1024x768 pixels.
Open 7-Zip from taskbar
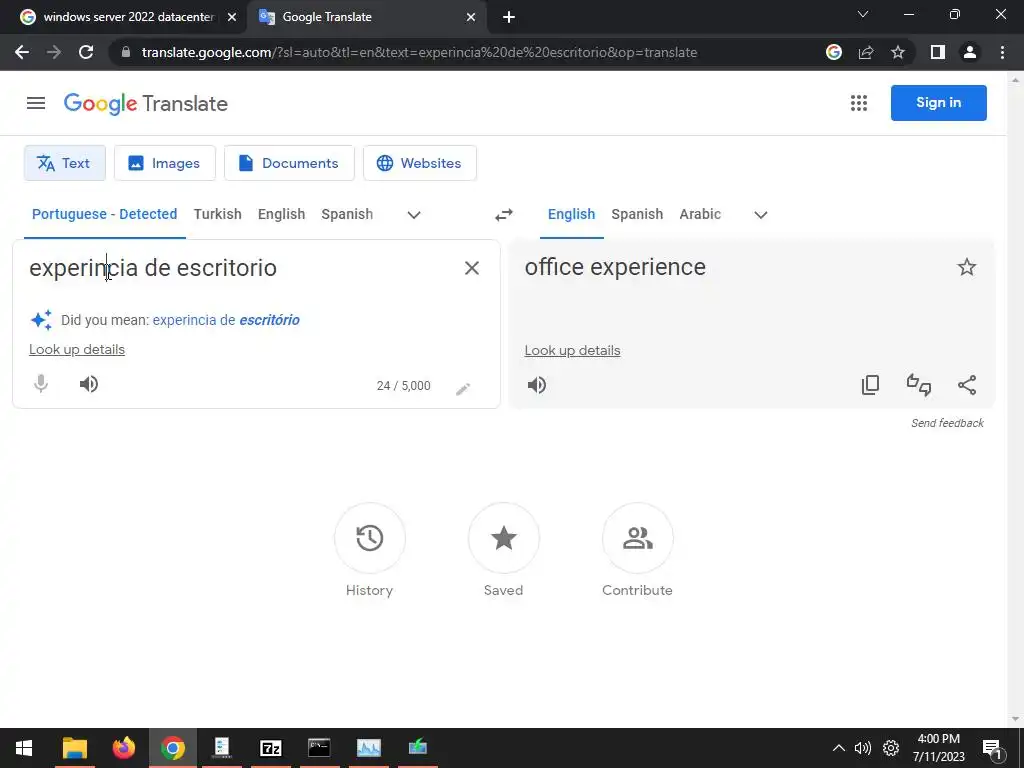click(x=270, y=748)
